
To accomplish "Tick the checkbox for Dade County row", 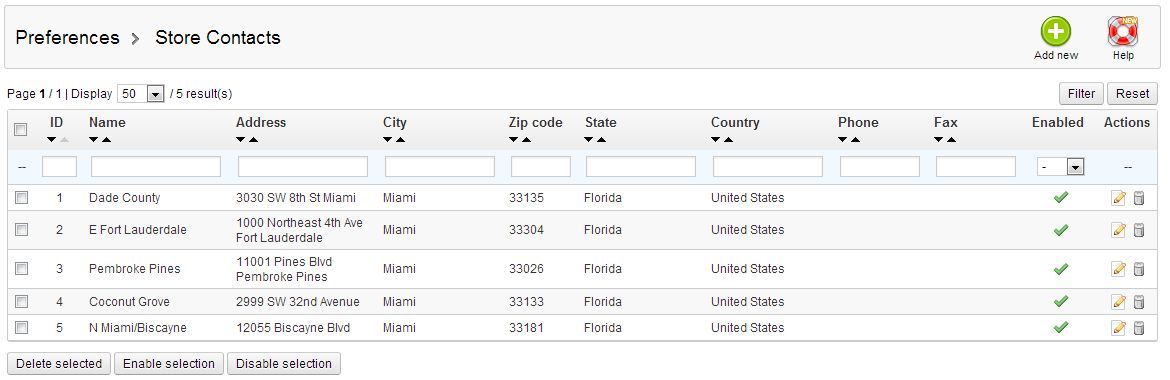I will click(x=22, y=198).
